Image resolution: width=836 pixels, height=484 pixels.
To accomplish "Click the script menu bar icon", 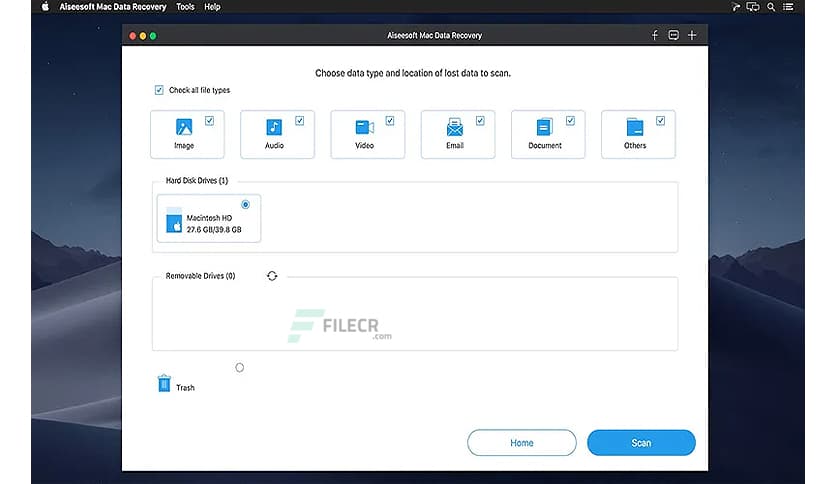I will click(x=736, y=7).
